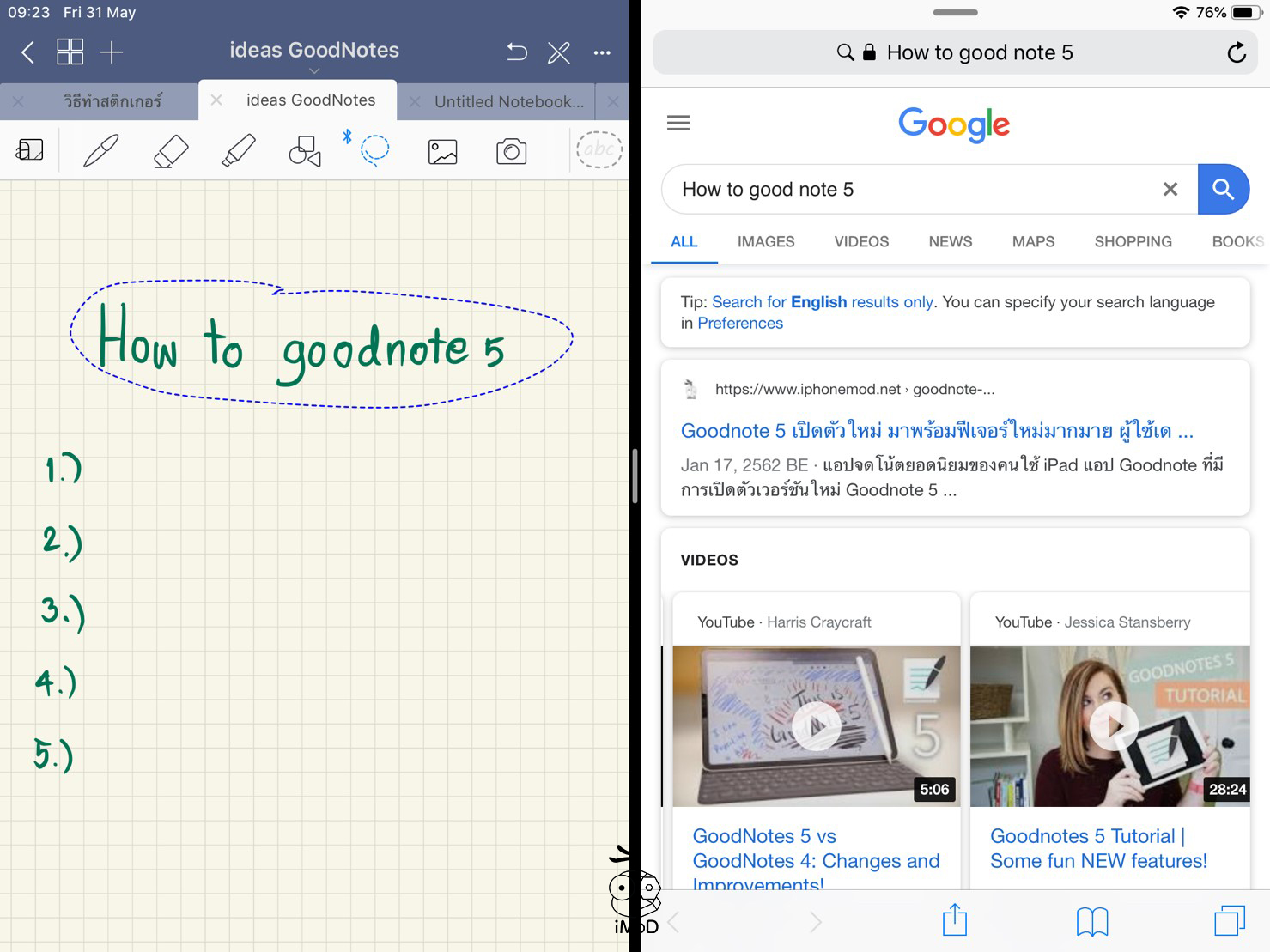Clear the Google search box text

click(1170, 190)
